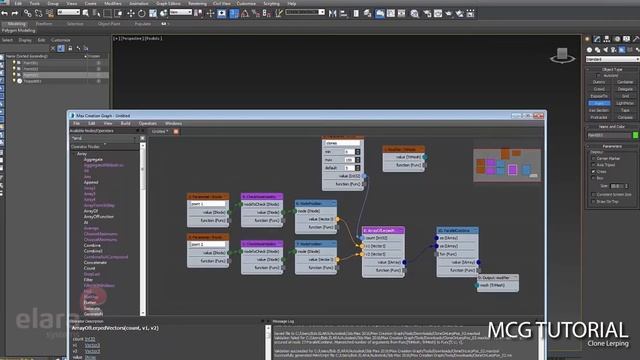This screenshot has height=360, width=640.
Task: Activate the Select Object tool
Action: pos(86,13)
